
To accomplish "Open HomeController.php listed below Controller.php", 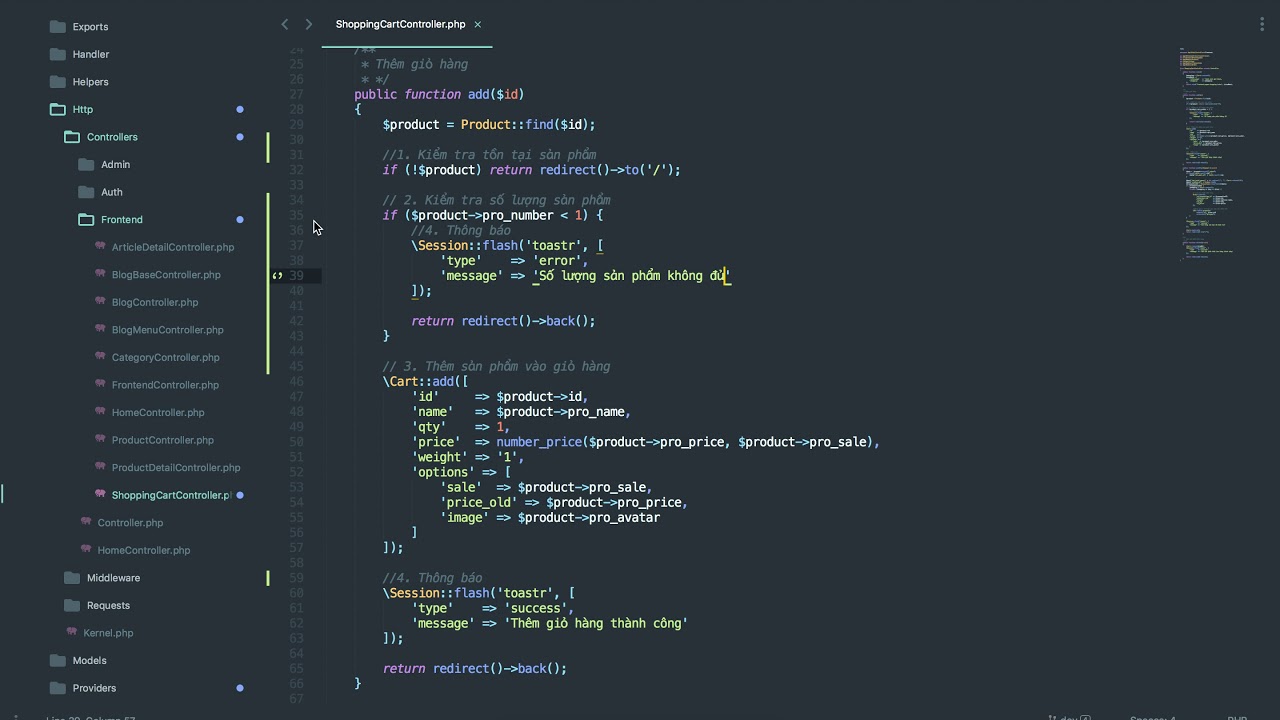I will click(x=144, y=550).
